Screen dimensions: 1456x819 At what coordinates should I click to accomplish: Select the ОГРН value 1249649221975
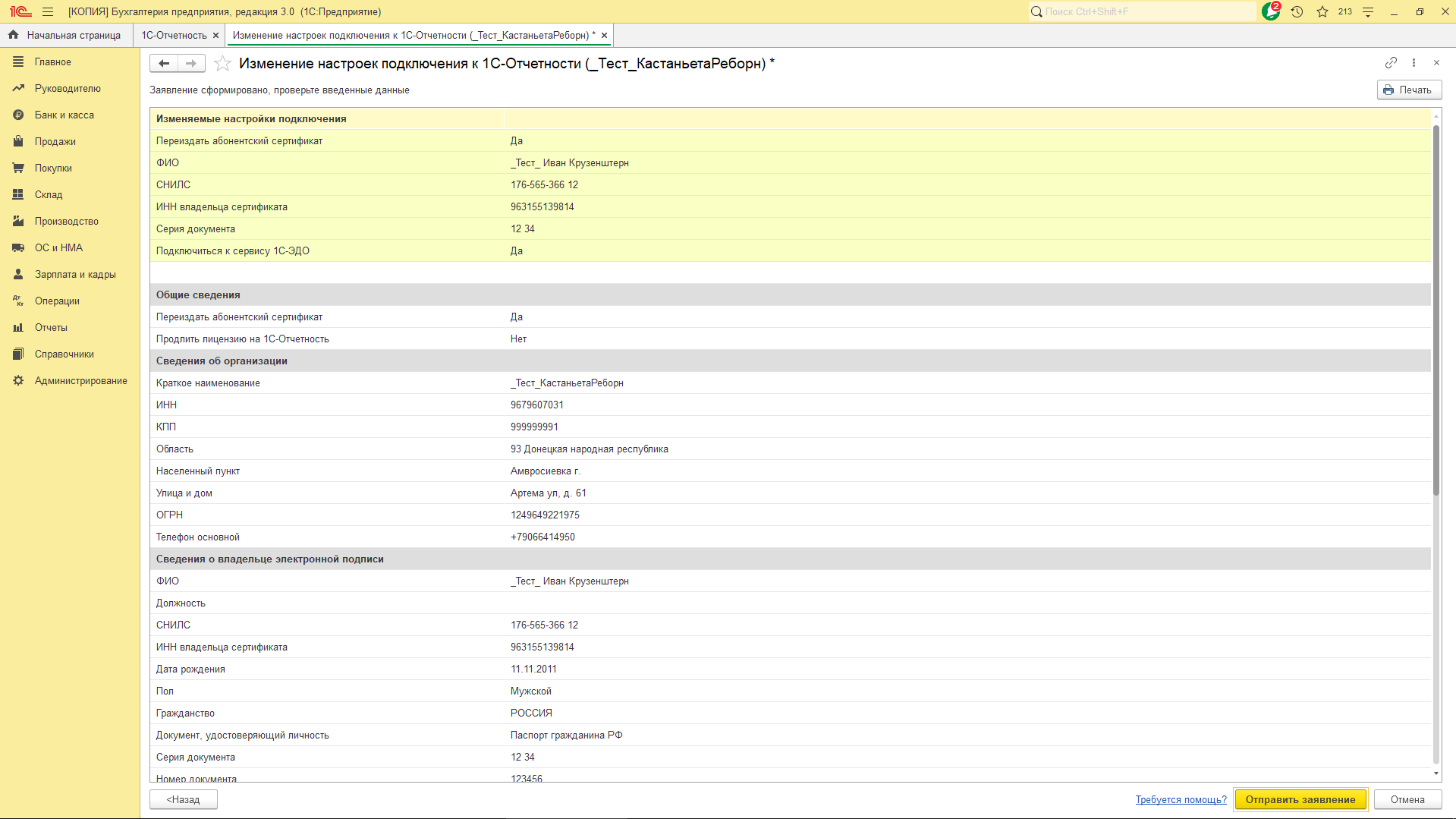pyautogui.click(x=545, y=515)
